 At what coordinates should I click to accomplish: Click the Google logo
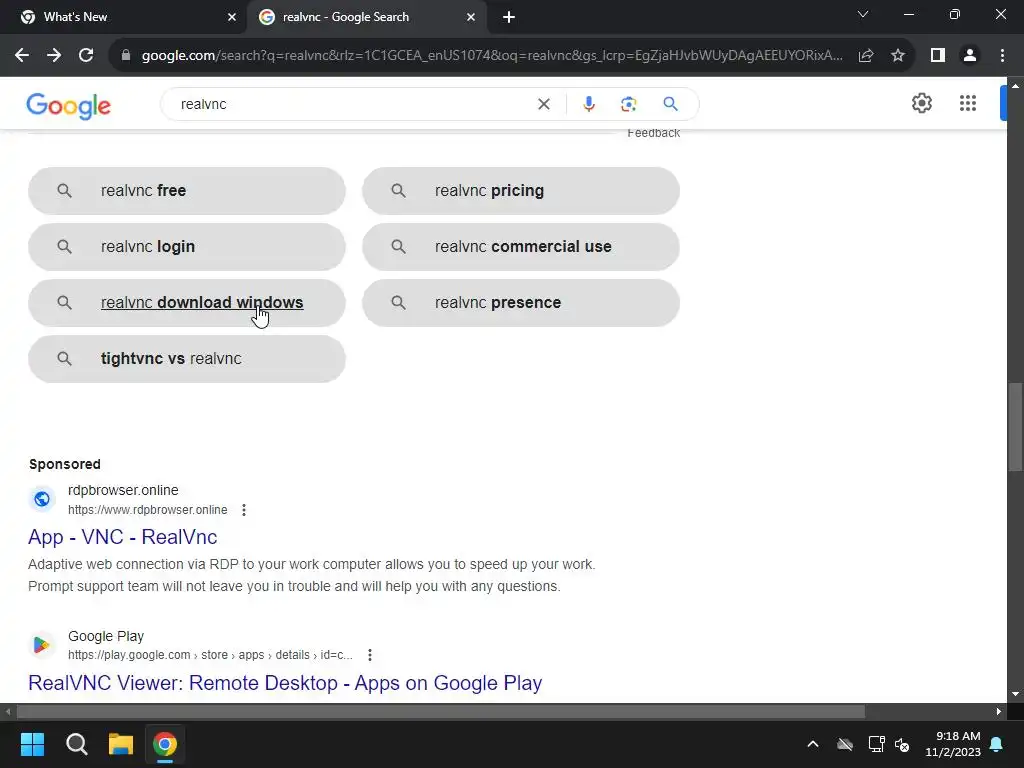pos(69,106)
